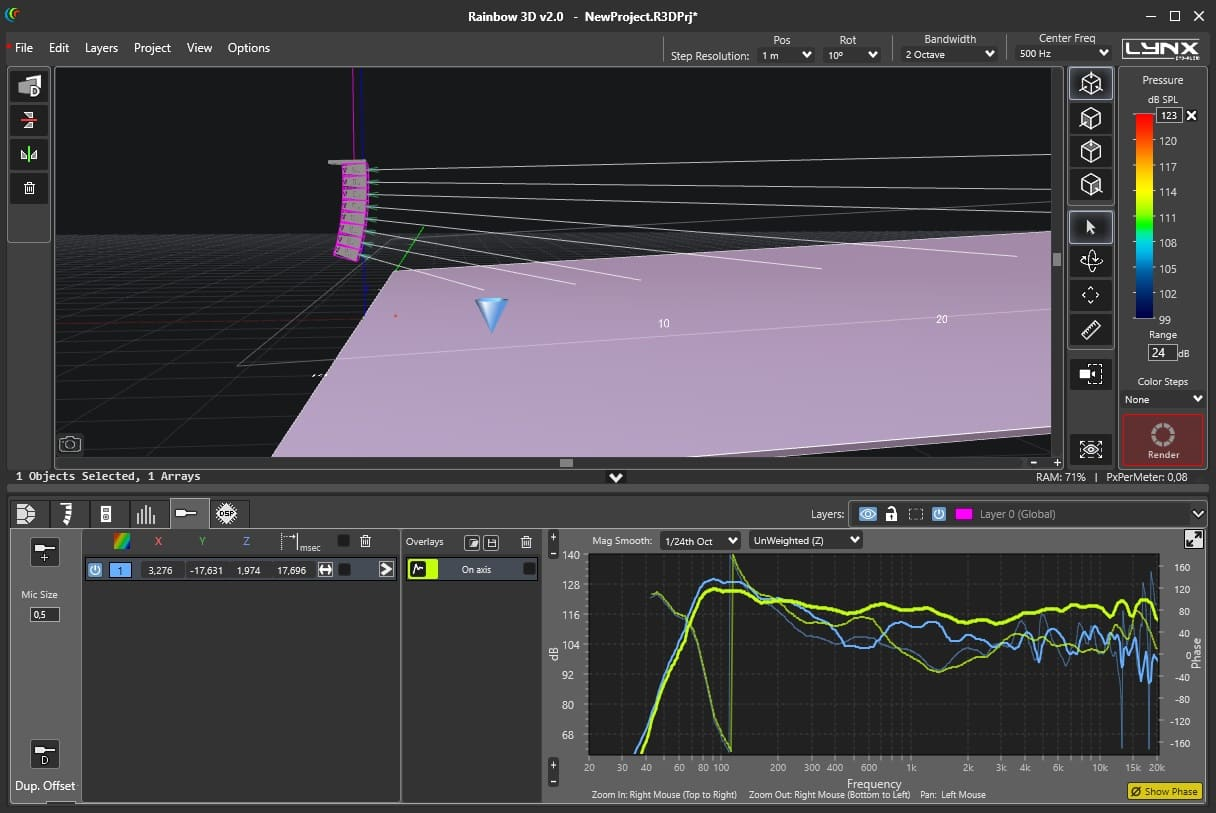Screen dimensions: 1216x813
Task: Toggle power for microphone 1
Action: pos(95,570)
